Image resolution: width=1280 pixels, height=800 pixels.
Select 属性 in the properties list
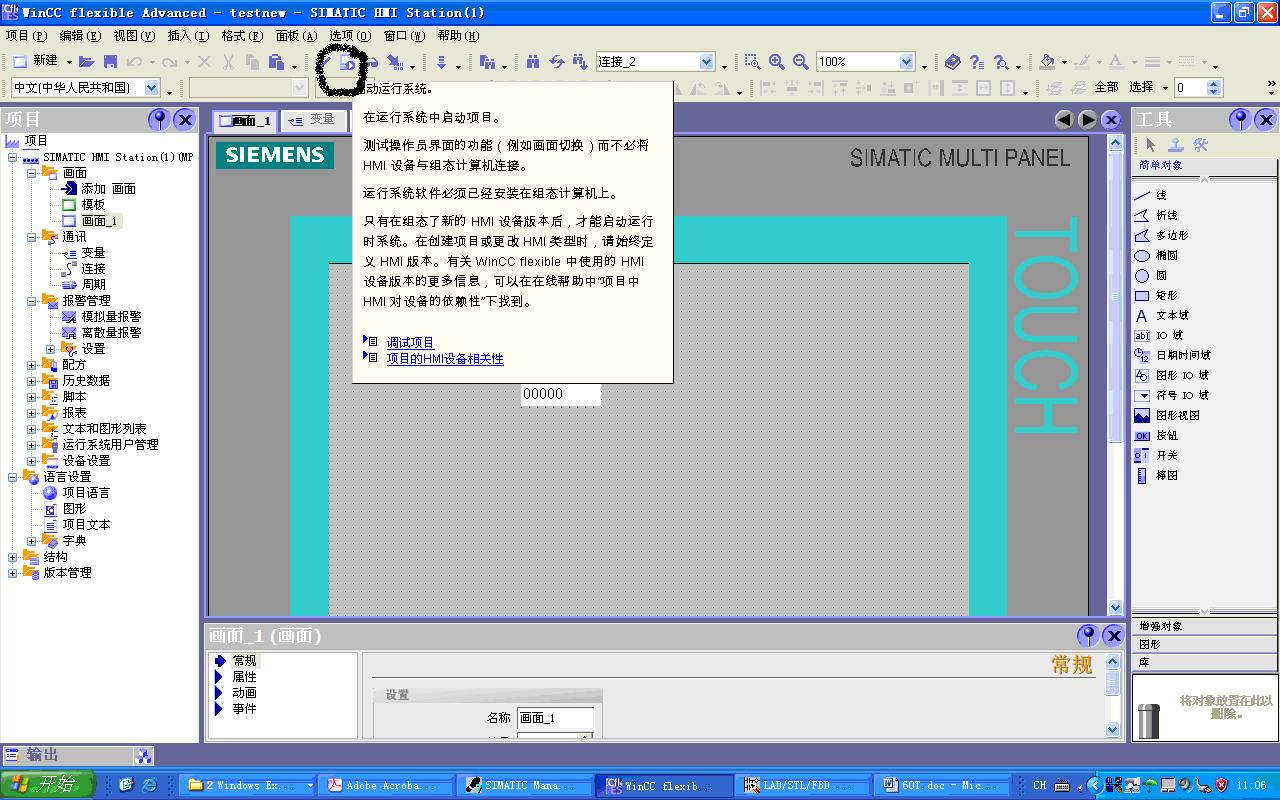click(x=244, y=677)
